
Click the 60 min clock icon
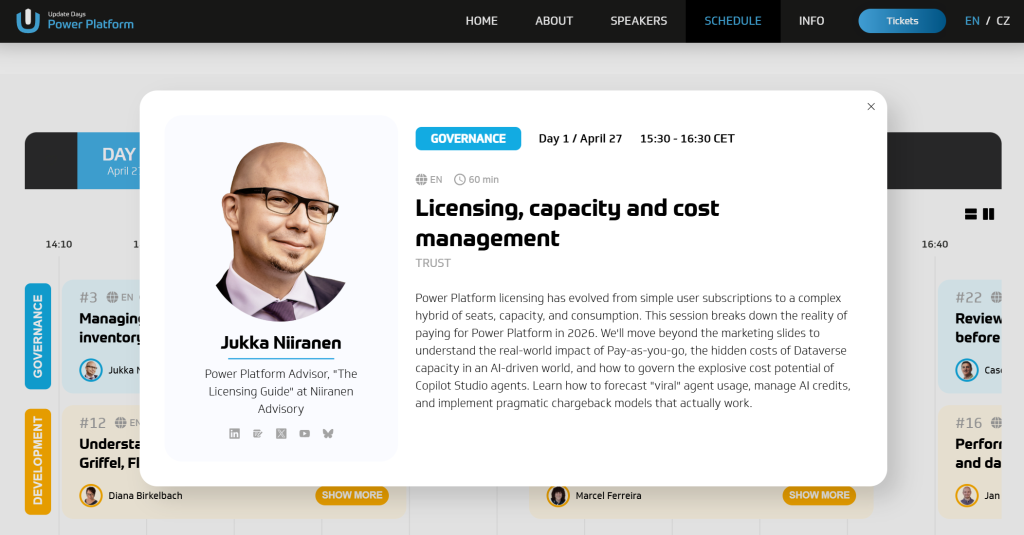pyautogui.click(x=460, y=180)
